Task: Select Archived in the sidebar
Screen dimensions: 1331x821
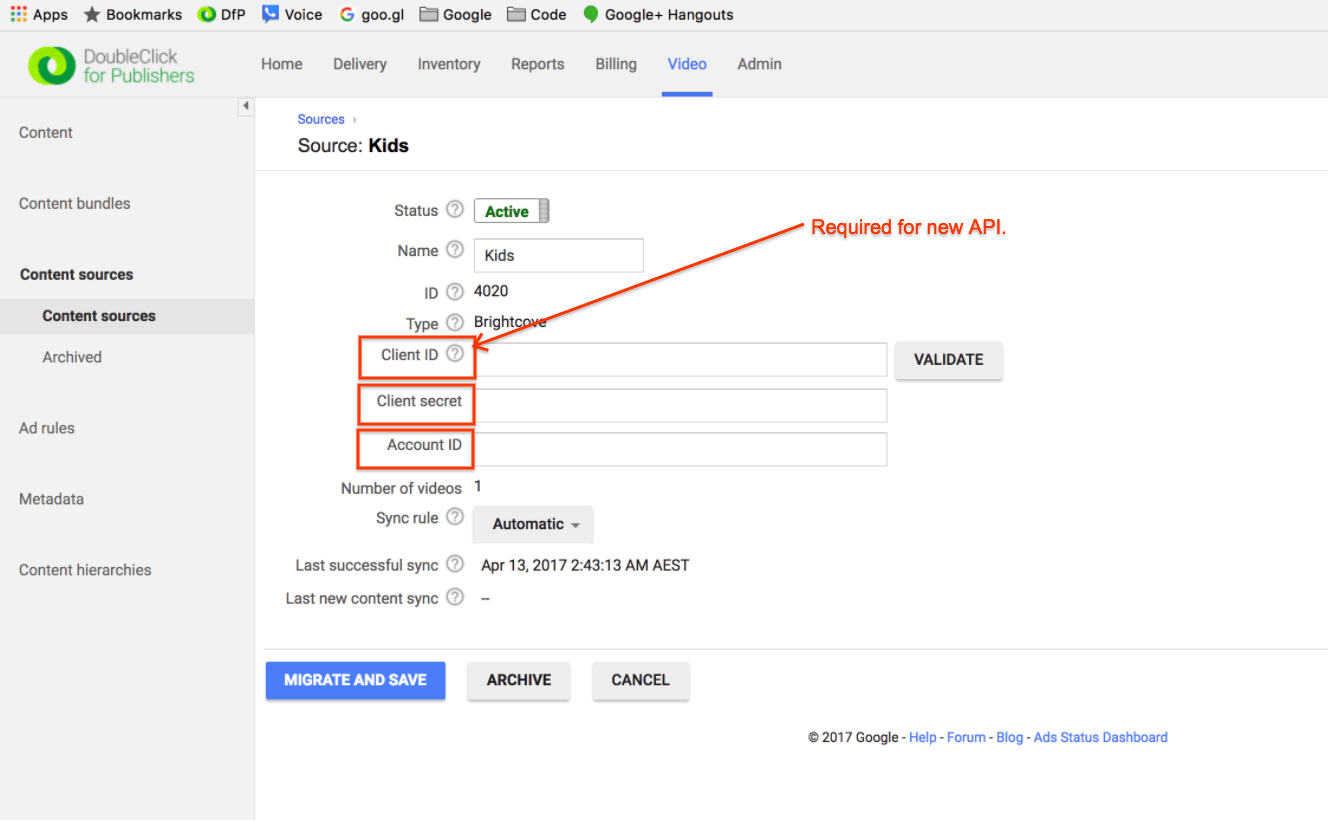Action: [72, 357]
